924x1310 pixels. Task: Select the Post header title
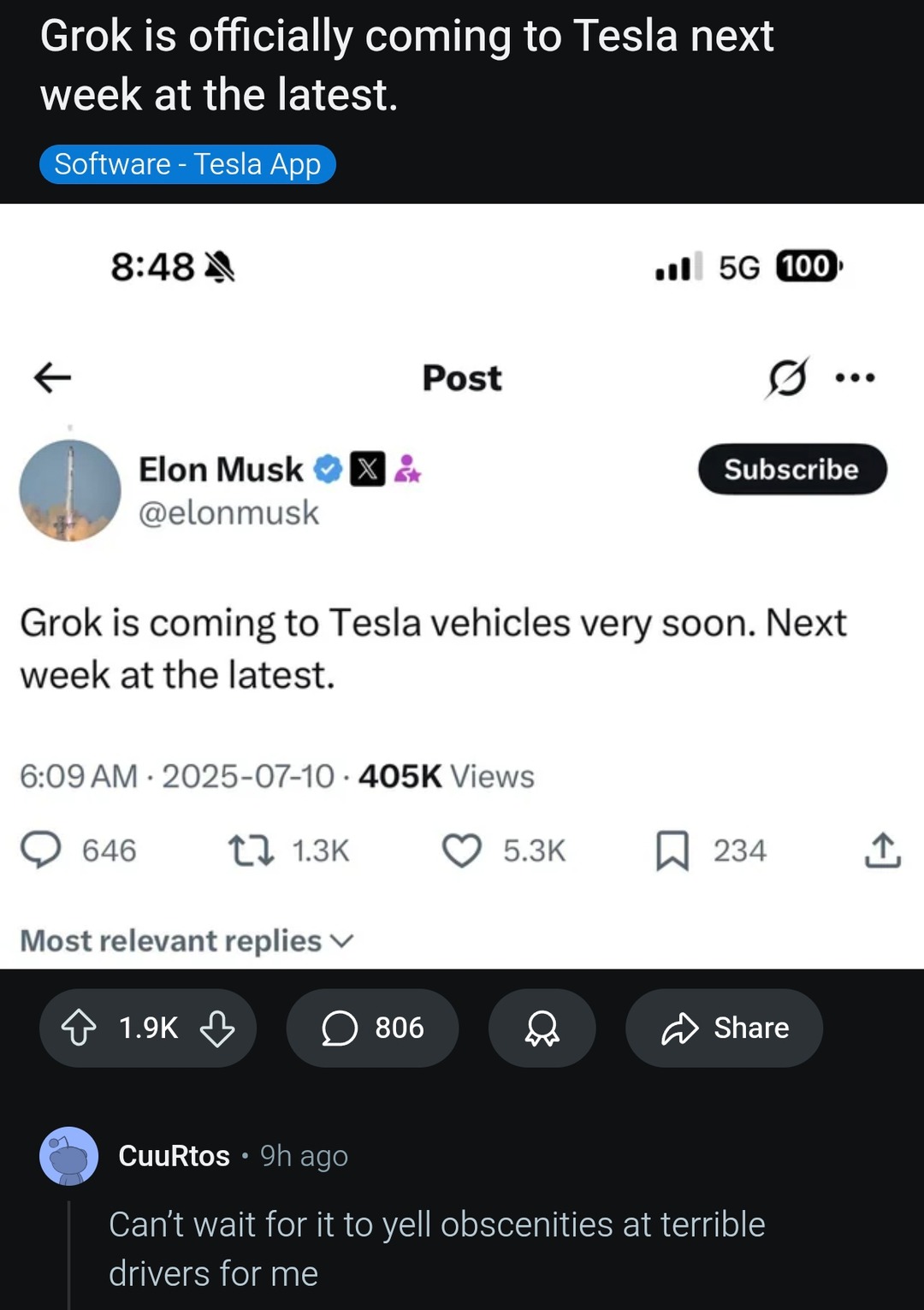[460, 379]
